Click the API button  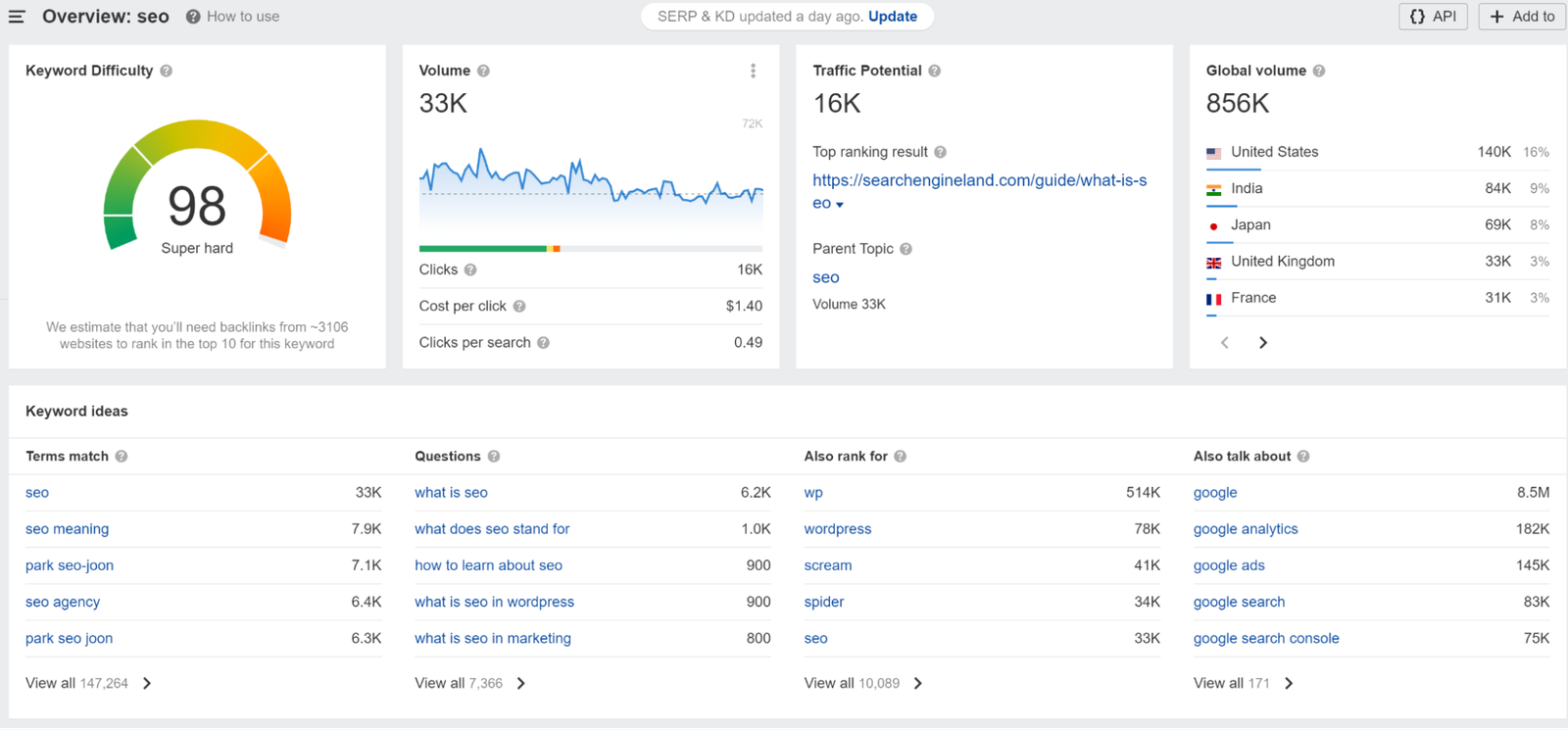(x=1433, y=17)
